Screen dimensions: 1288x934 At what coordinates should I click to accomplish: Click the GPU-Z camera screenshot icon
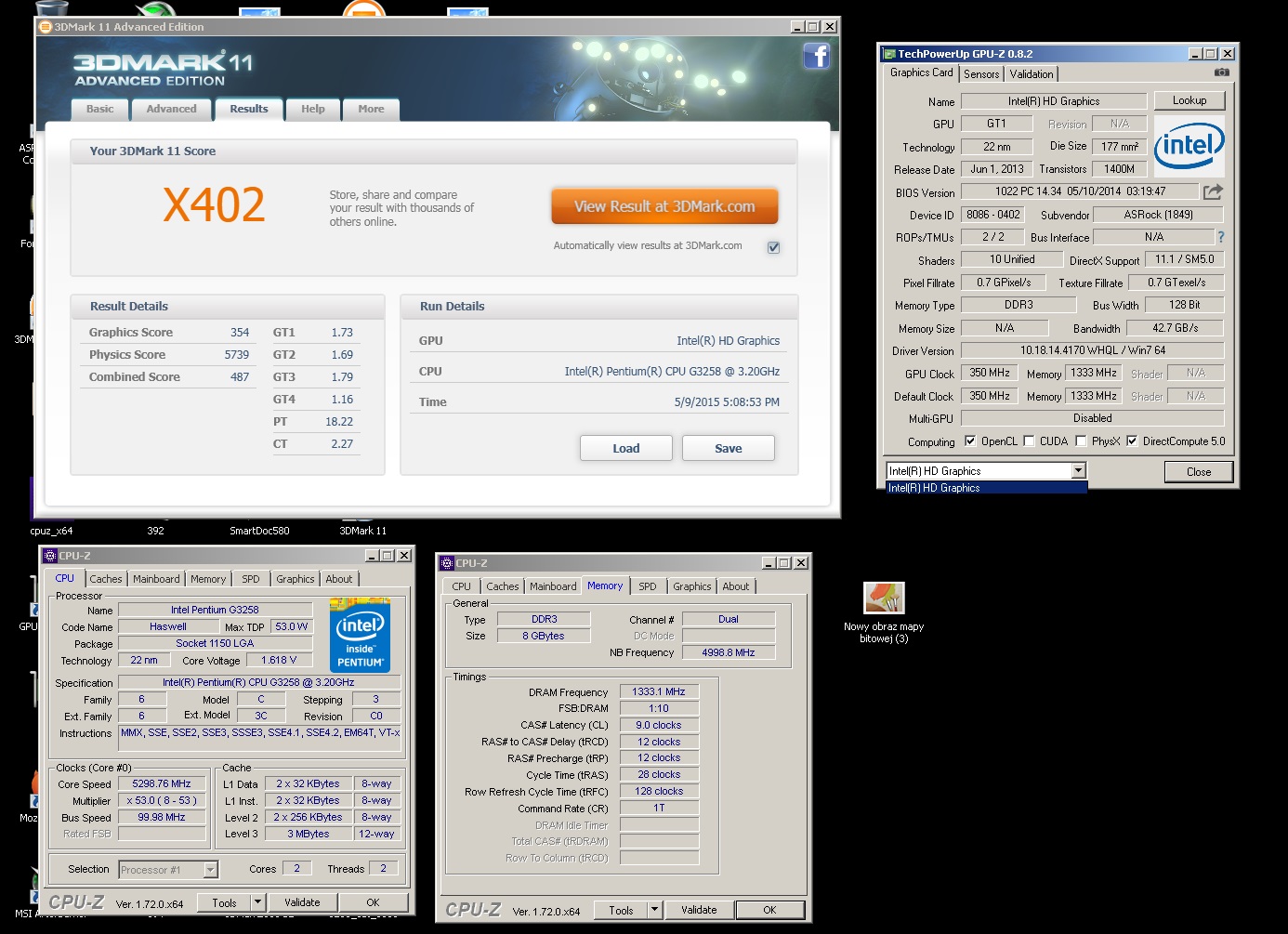1221,72
